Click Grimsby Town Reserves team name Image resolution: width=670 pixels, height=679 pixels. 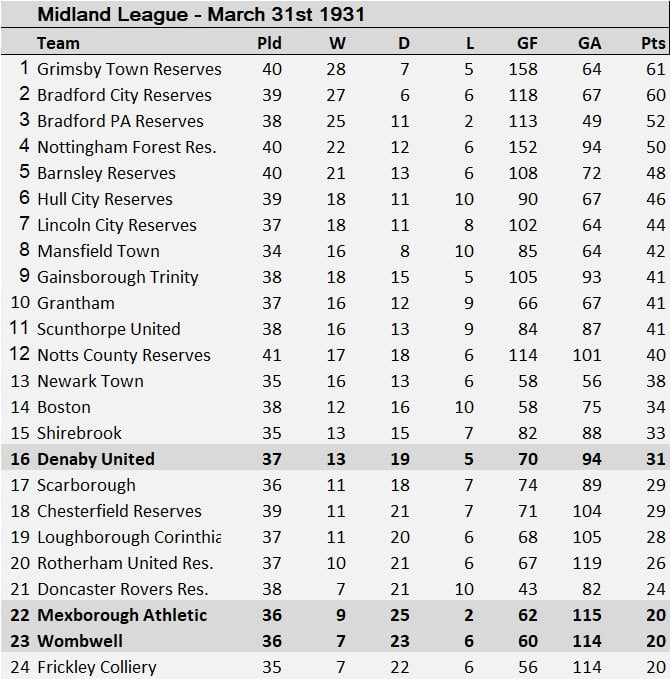click(129, 69)
